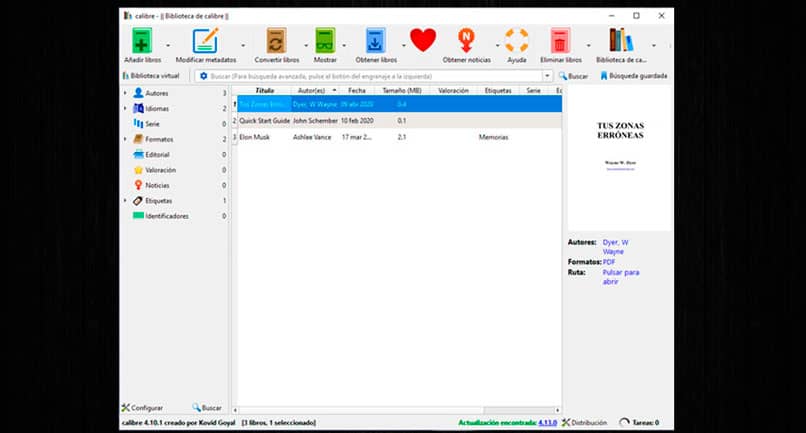Select Valoración in tag browser
Image resolution: width=806 pixels, height=433 pixels.
click(160, 170)
